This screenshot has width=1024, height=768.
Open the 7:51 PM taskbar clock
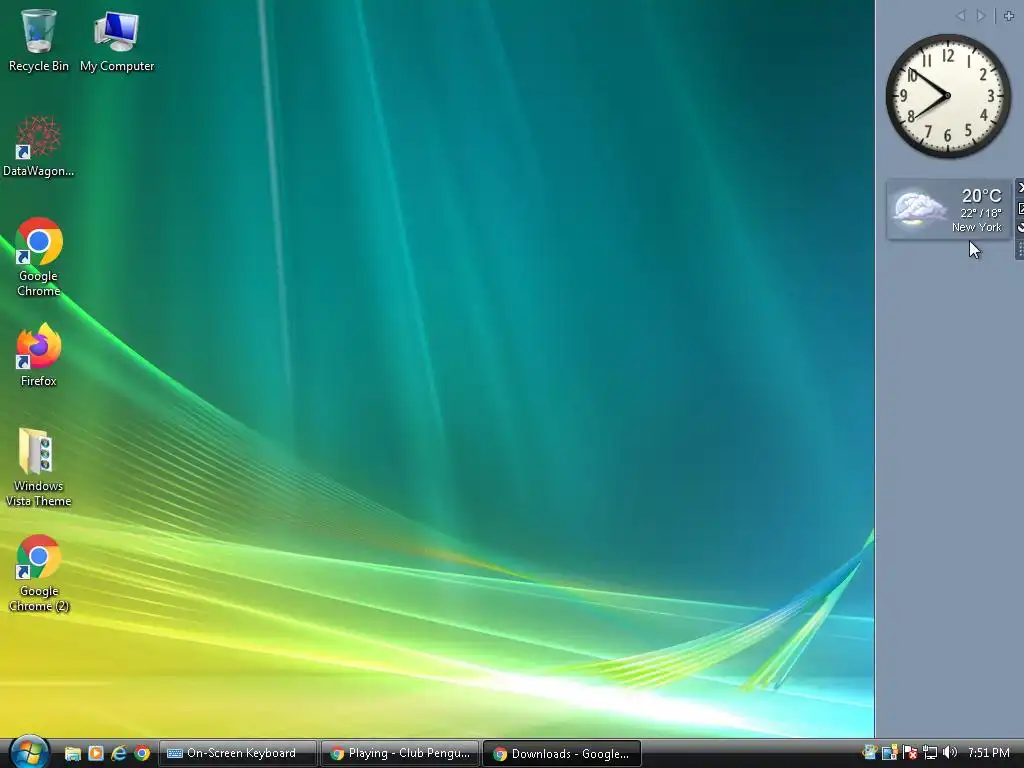pos(989,753)
